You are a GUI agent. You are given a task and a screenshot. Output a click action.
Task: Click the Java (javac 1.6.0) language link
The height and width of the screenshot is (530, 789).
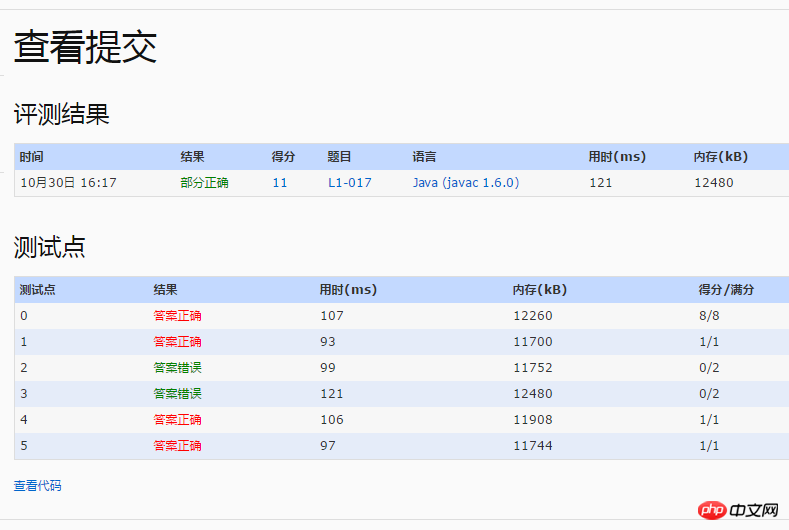465,183
